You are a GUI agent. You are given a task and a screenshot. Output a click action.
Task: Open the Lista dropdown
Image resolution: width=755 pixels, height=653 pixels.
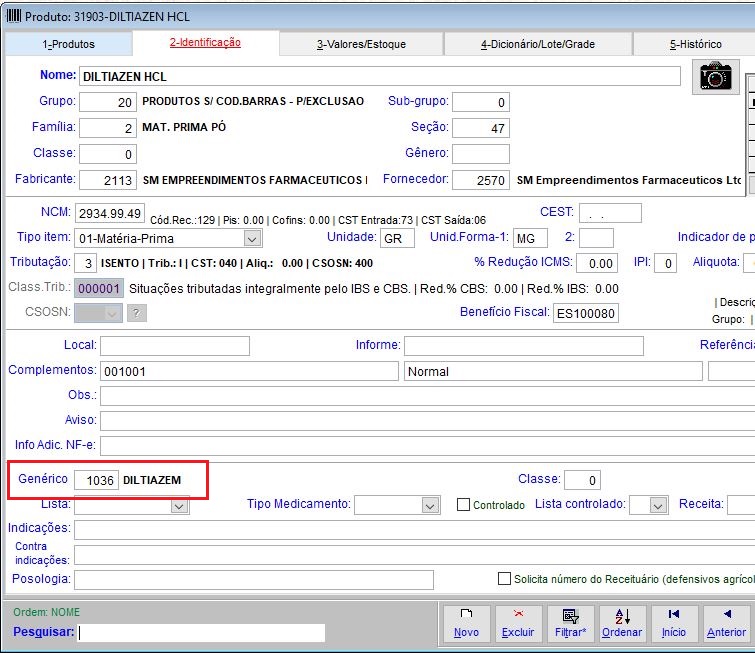pyautogui.click(x=179, y=506)
